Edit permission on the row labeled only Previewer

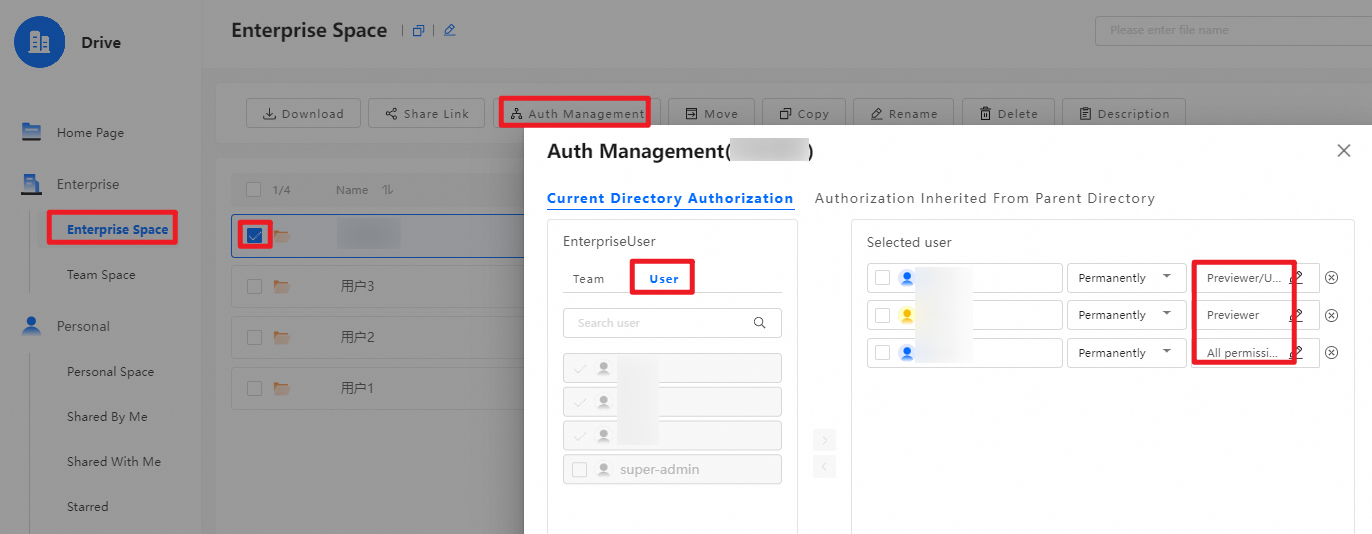click(1296, 315)
